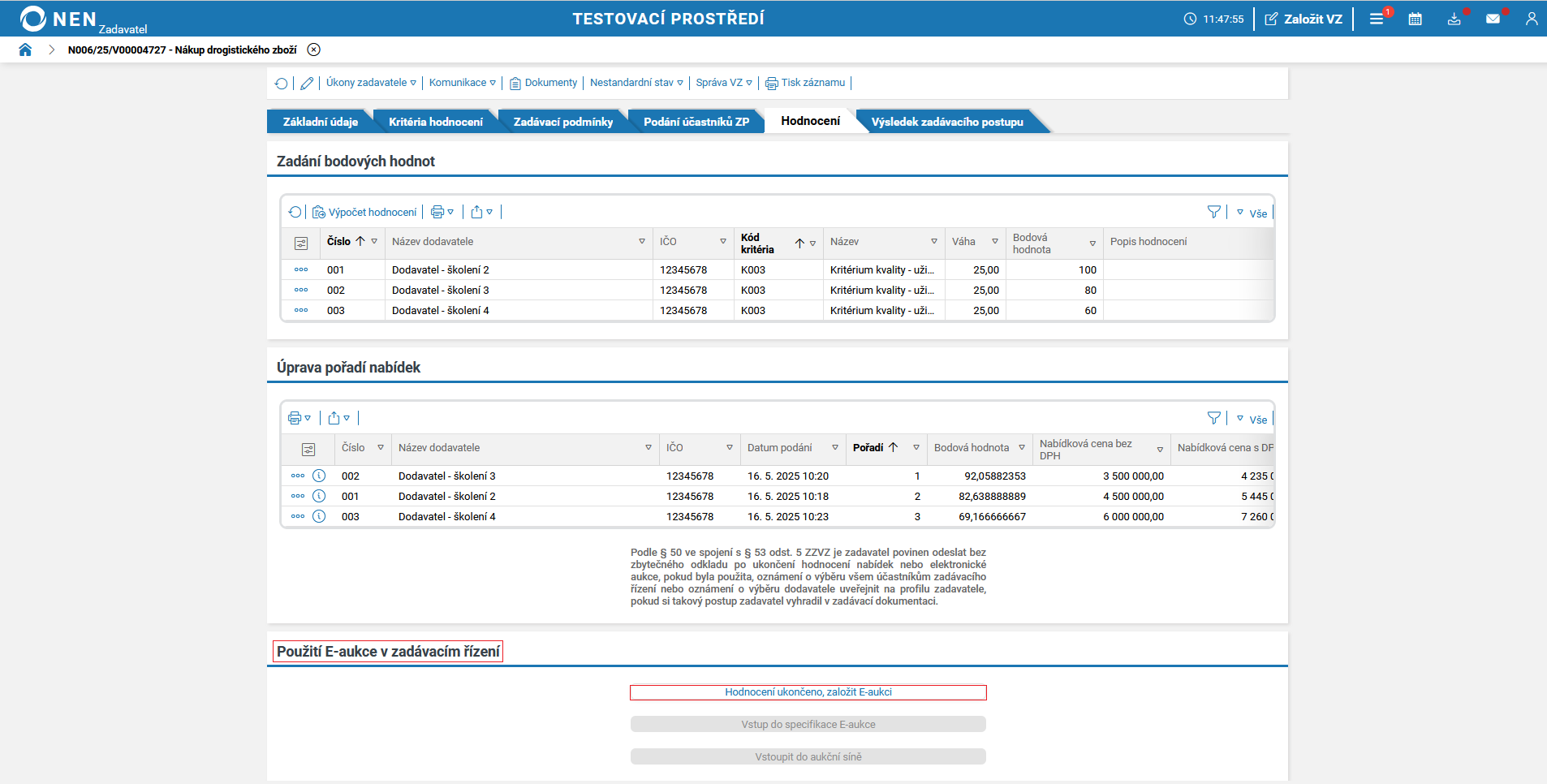Click the download icon in header
This screenshot has width=1547, height=784.
pos(1454,19)
